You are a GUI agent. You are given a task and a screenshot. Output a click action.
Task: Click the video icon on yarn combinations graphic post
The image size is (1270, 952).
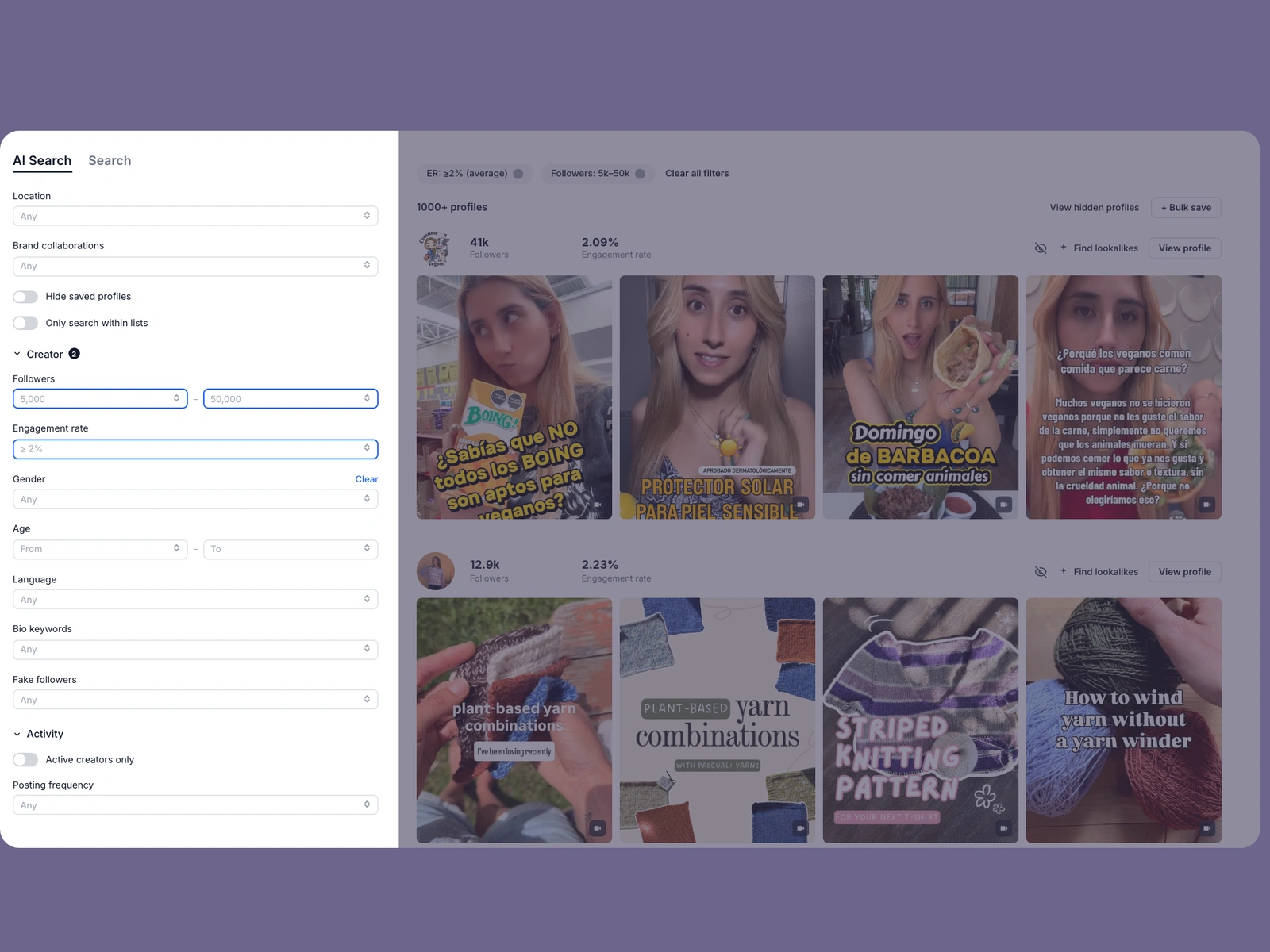pos(801,828)
